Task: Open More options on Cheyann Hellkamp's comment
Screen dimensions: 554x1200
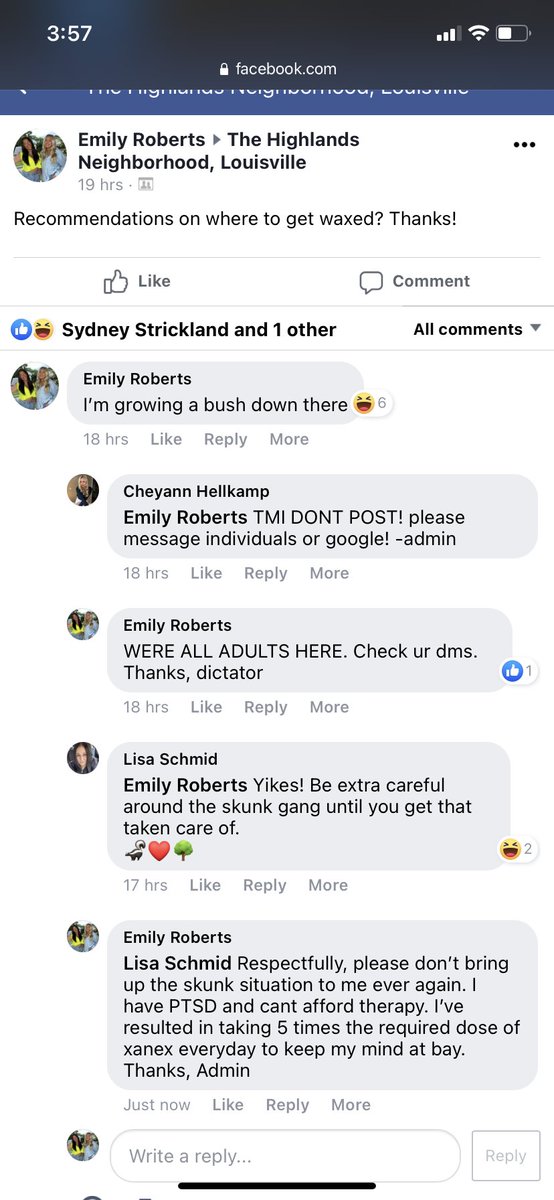Action: (x=329, y=573)
